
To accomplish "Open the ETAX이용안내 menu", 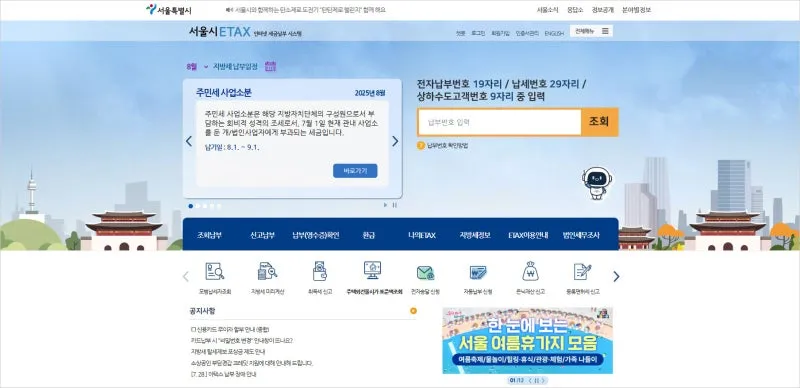I will point(528,235).
